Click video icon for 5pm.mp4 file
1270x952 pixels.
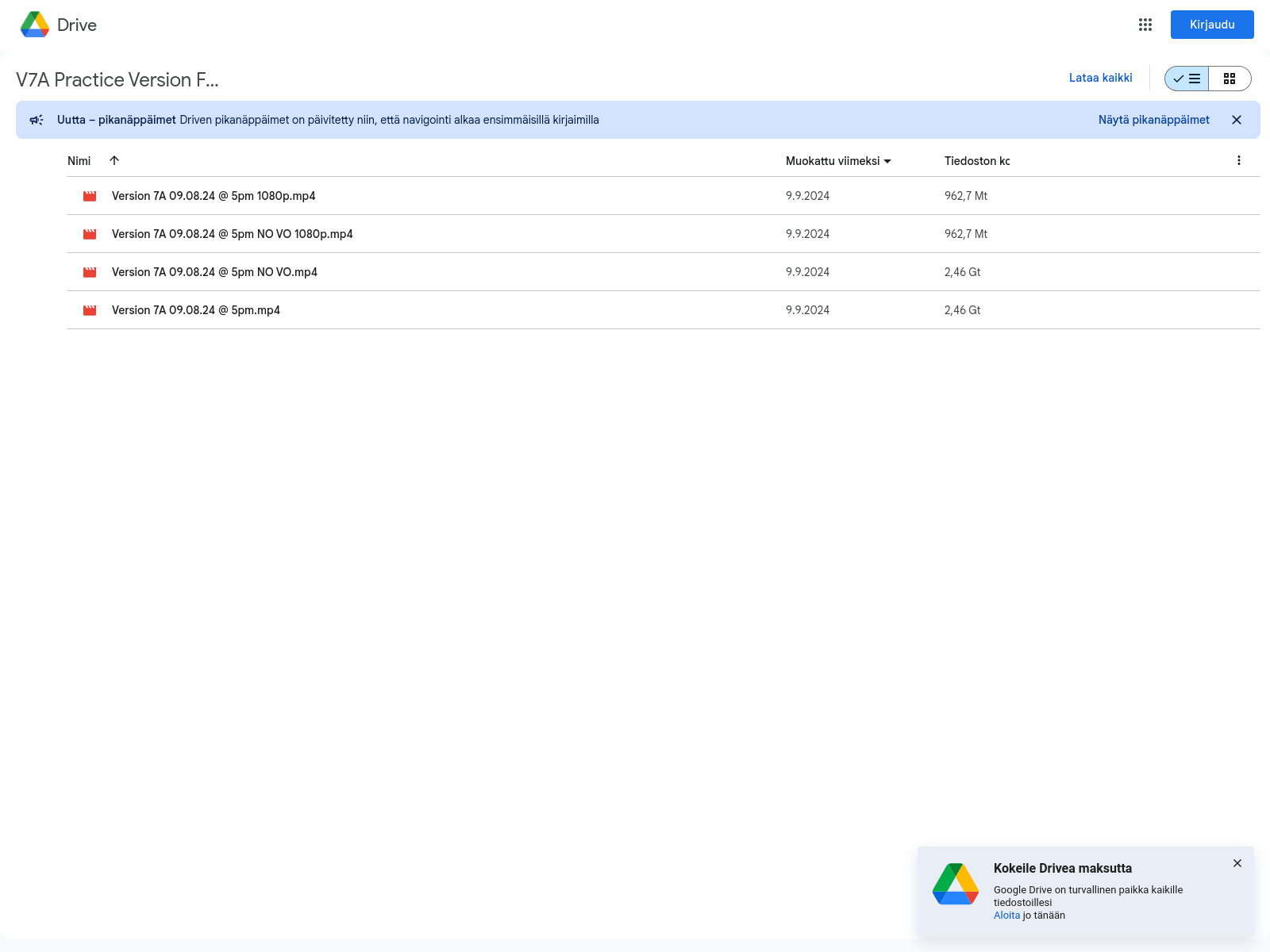pos(90,310)
